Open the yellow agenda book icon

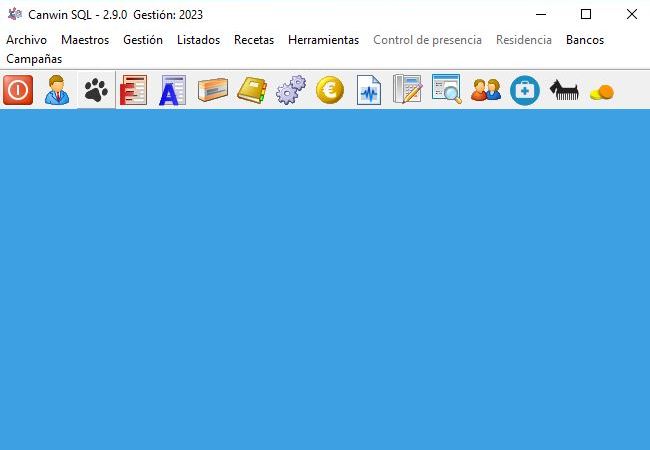(252, 90)
